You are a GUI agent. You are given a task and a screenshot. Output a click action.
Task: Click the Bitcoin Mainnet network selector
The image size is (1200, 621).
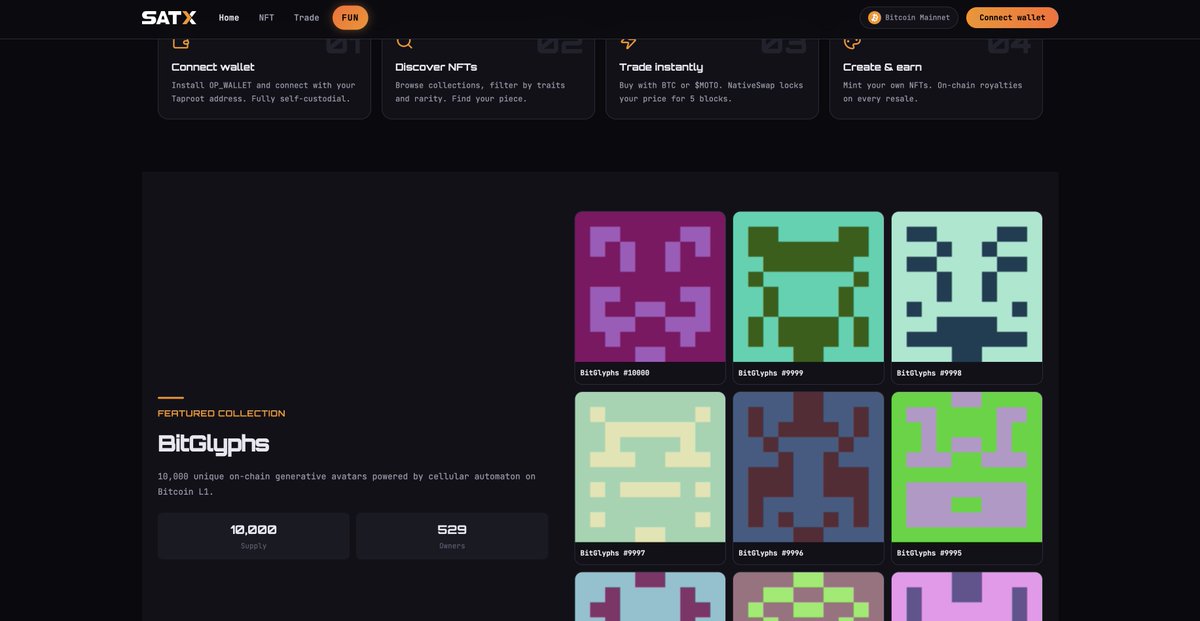click(x=909, y=18)
